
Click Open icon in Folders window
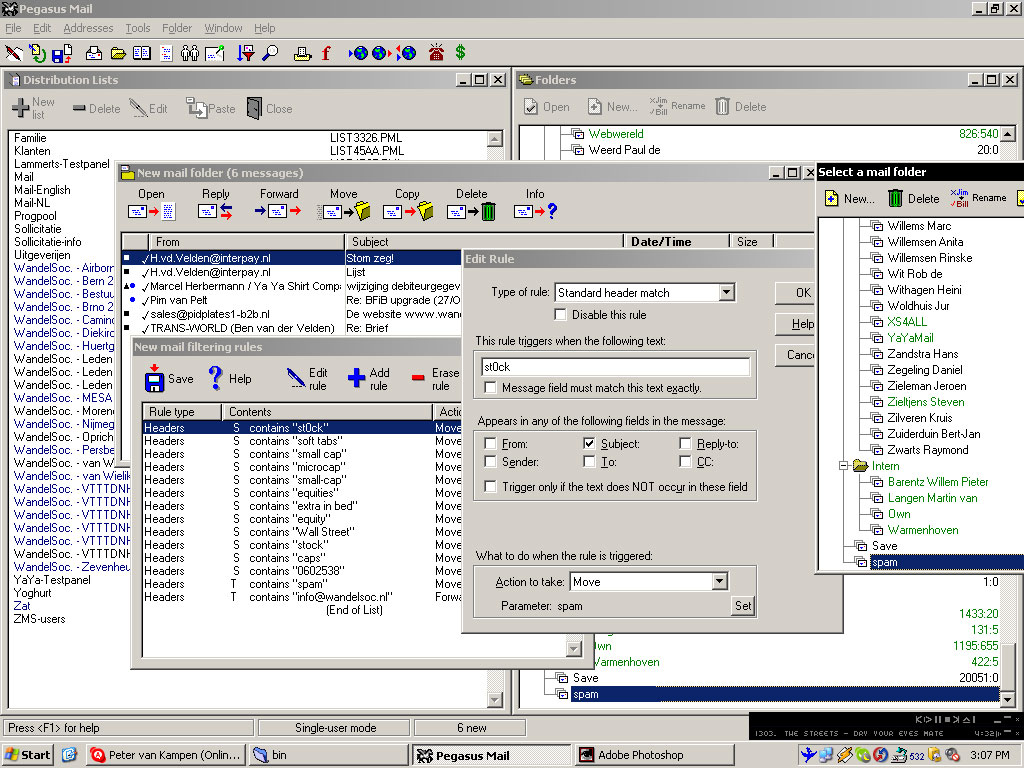coord(531,106)
